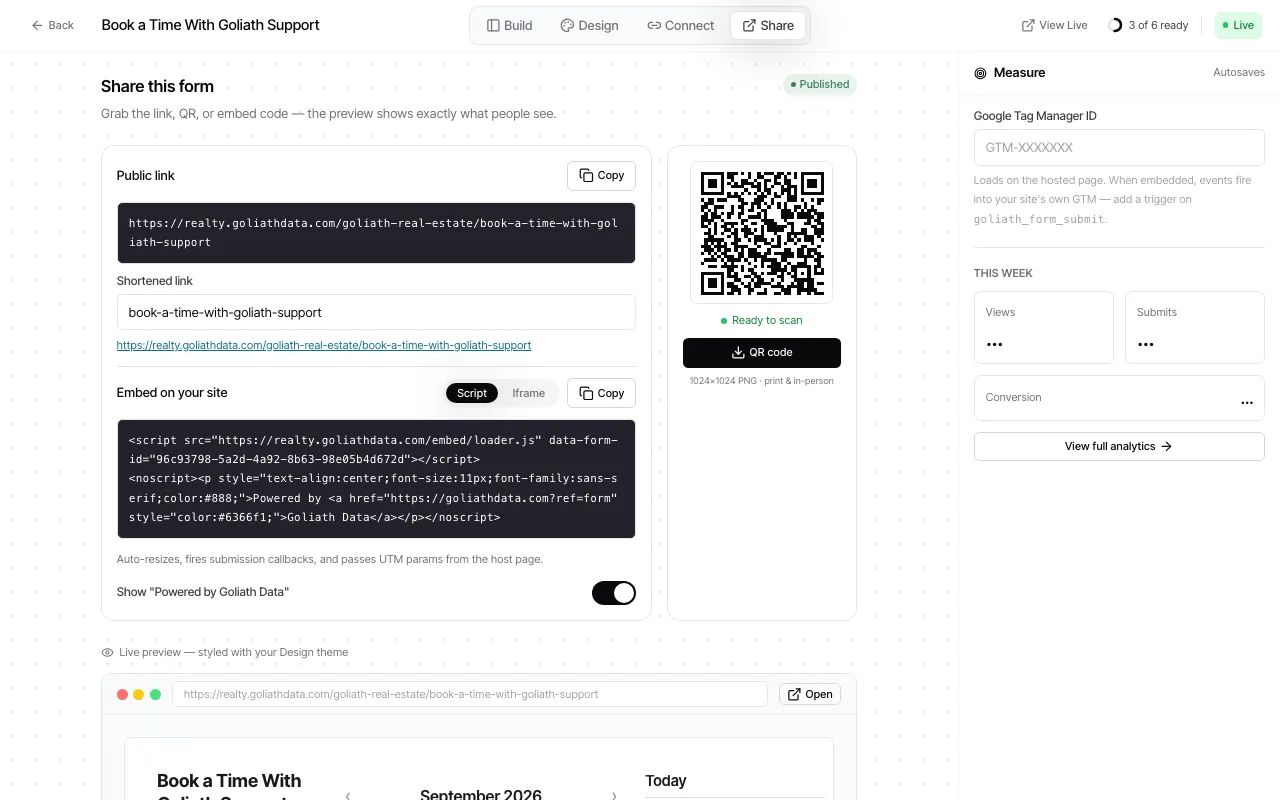Click the Measure panel target icon
This screenshot has width=1280, height=800.
pyautogui.click(x=980, y=73)
